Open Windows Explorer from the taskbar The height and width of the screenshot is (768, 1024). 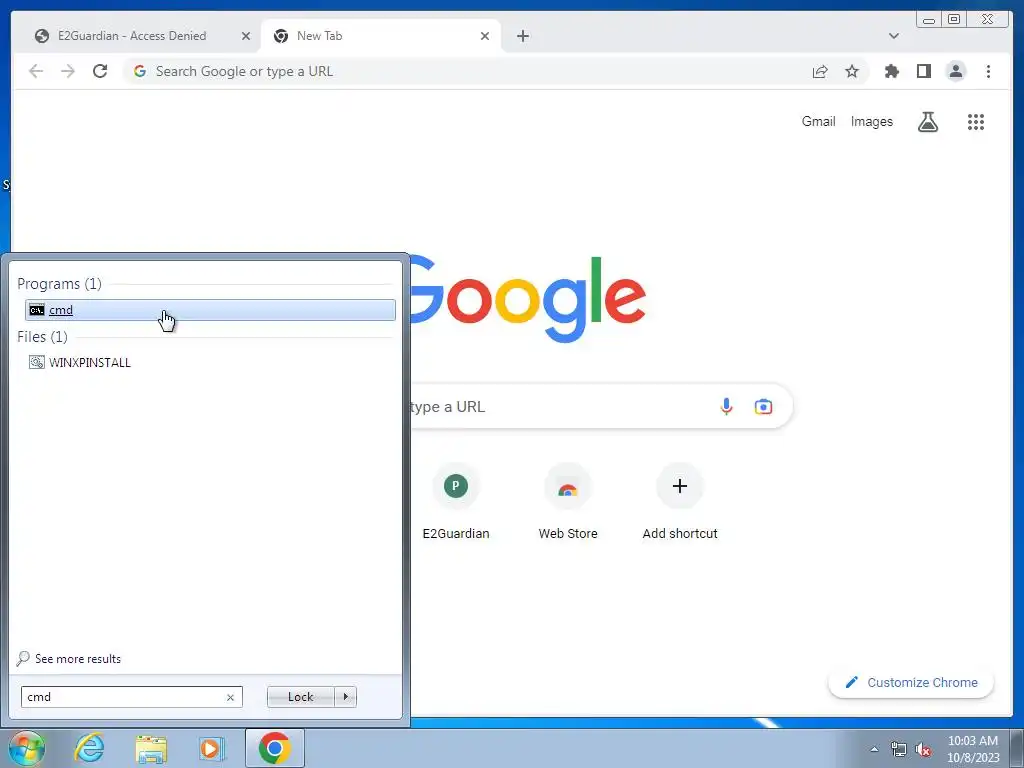(151, 748)
